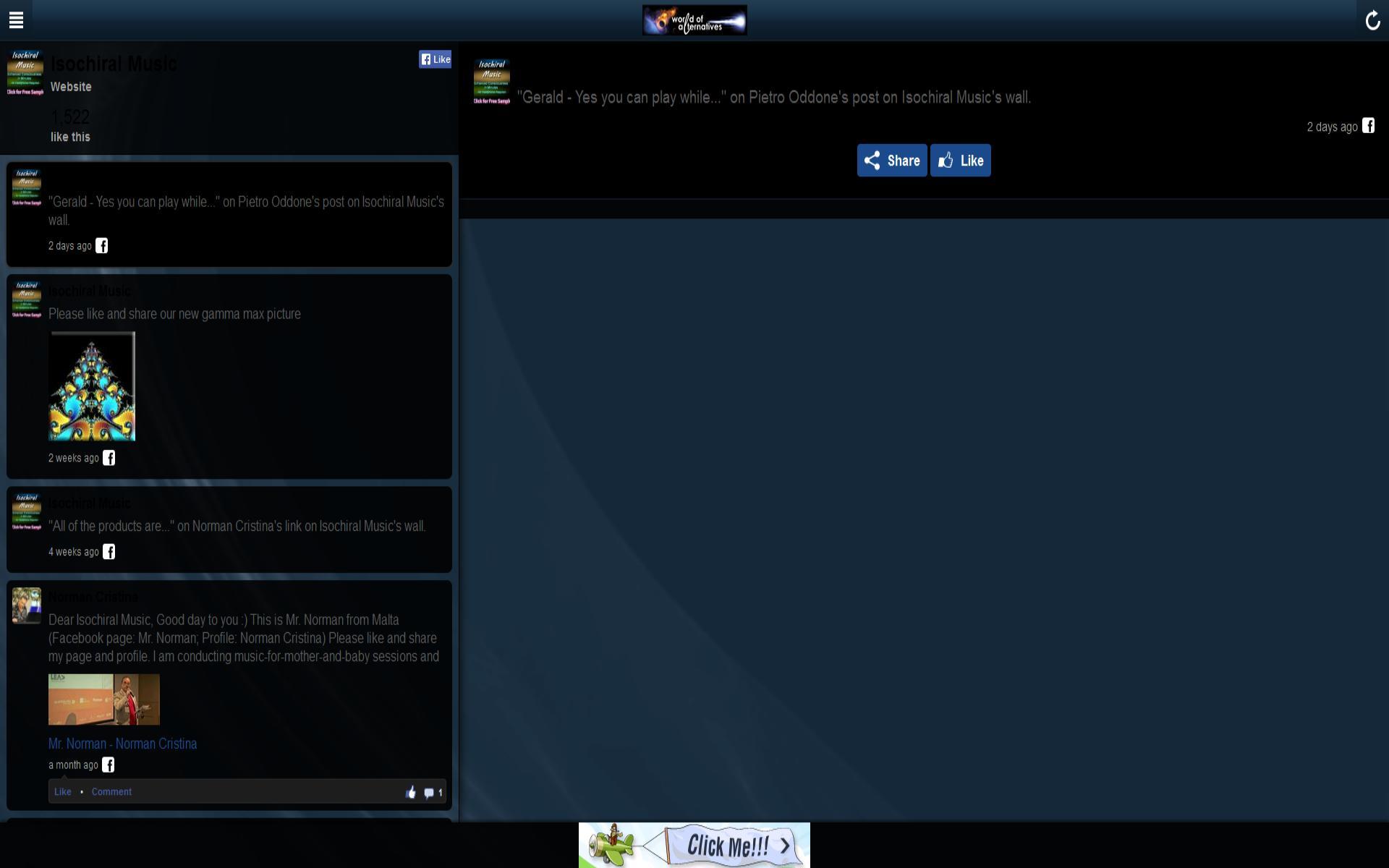1389x868 pixels.
Task: Open the hamburger navigation menu
Action: coord(16,20)
